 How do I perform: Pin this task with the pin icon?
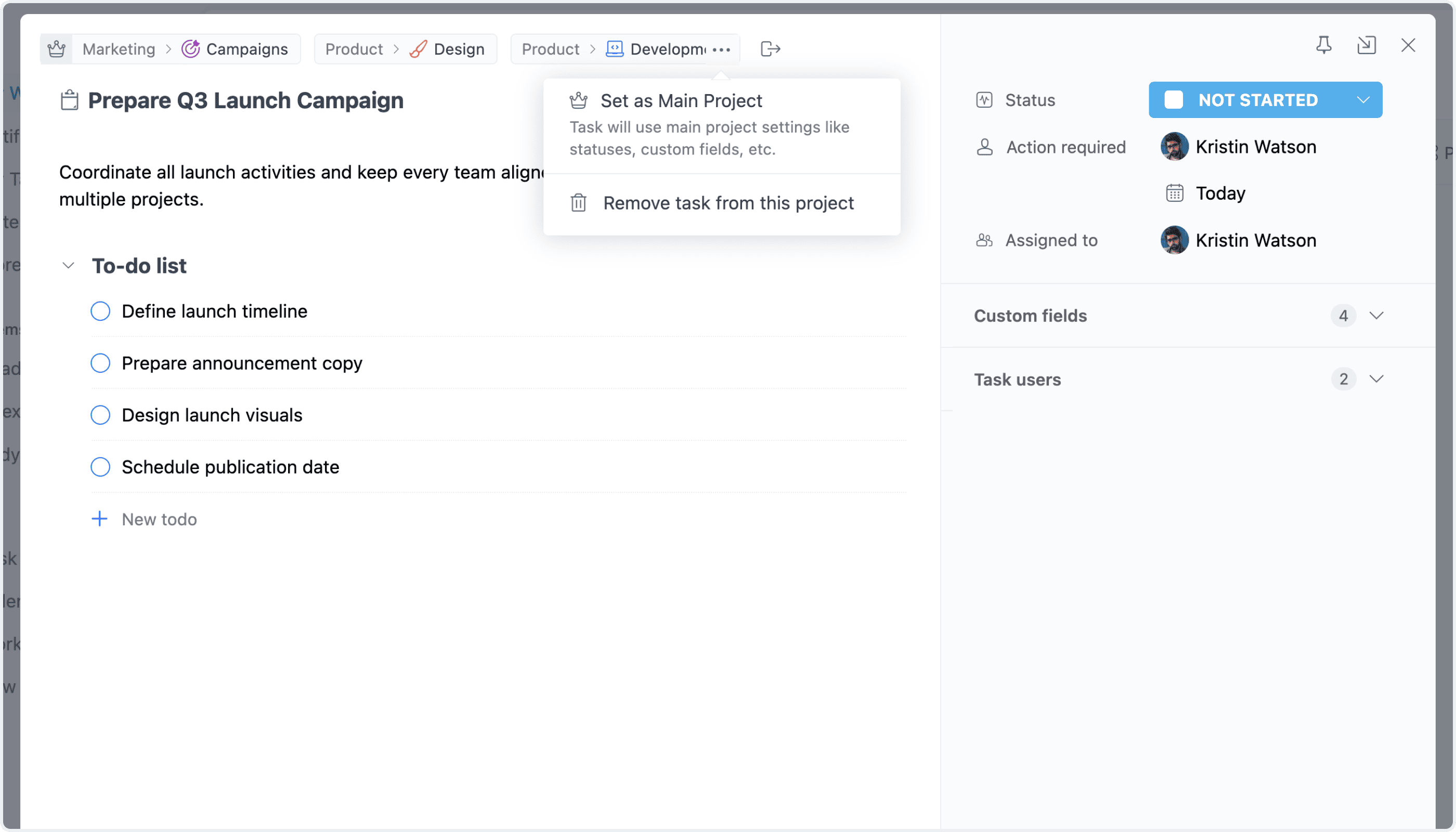tap(1323, 45)
